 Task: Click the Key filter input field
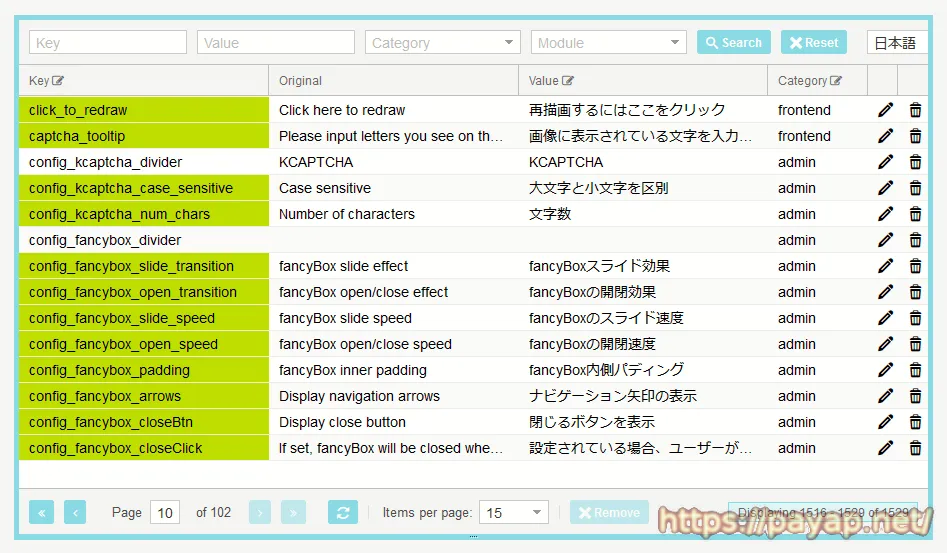[x=108, y=43]
